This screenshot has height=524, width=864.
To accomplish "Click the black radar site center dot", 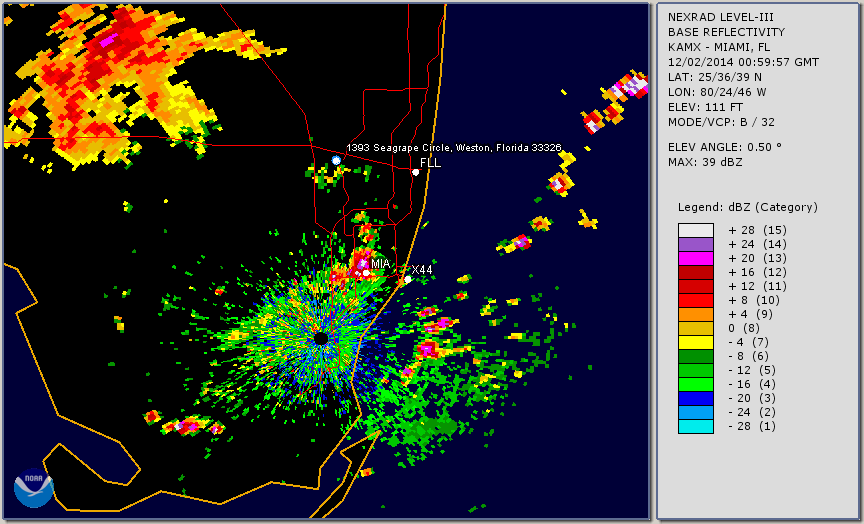I will pos(321,338).
